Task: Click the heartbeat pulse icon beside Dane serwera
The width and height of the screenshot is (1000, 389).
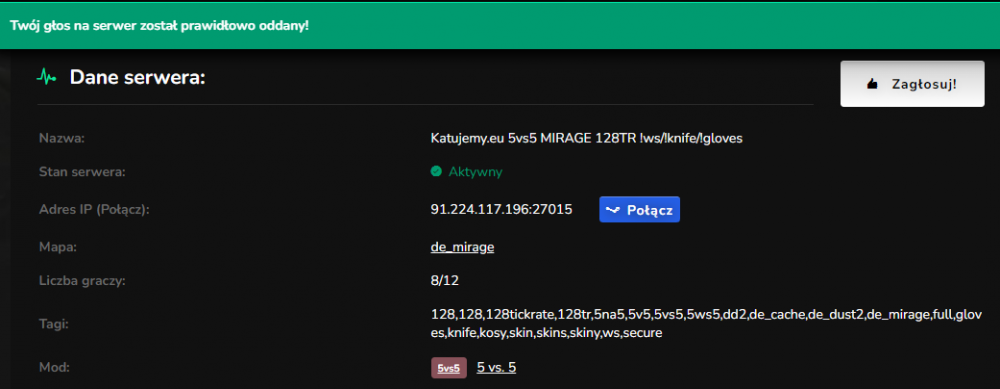Action: tap(47, 77)
